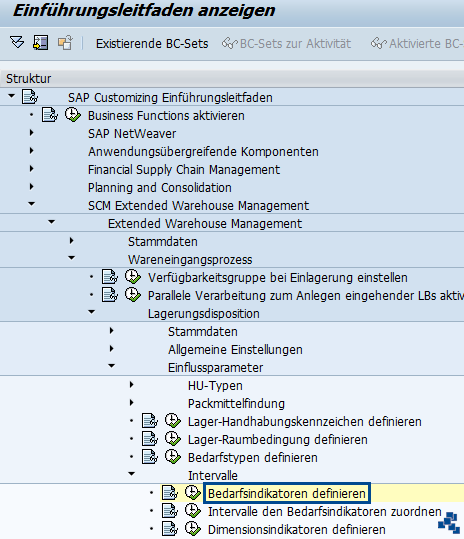Select Planning and Consolidation label
Screen dimensions: 464x539
click(159, 188)
